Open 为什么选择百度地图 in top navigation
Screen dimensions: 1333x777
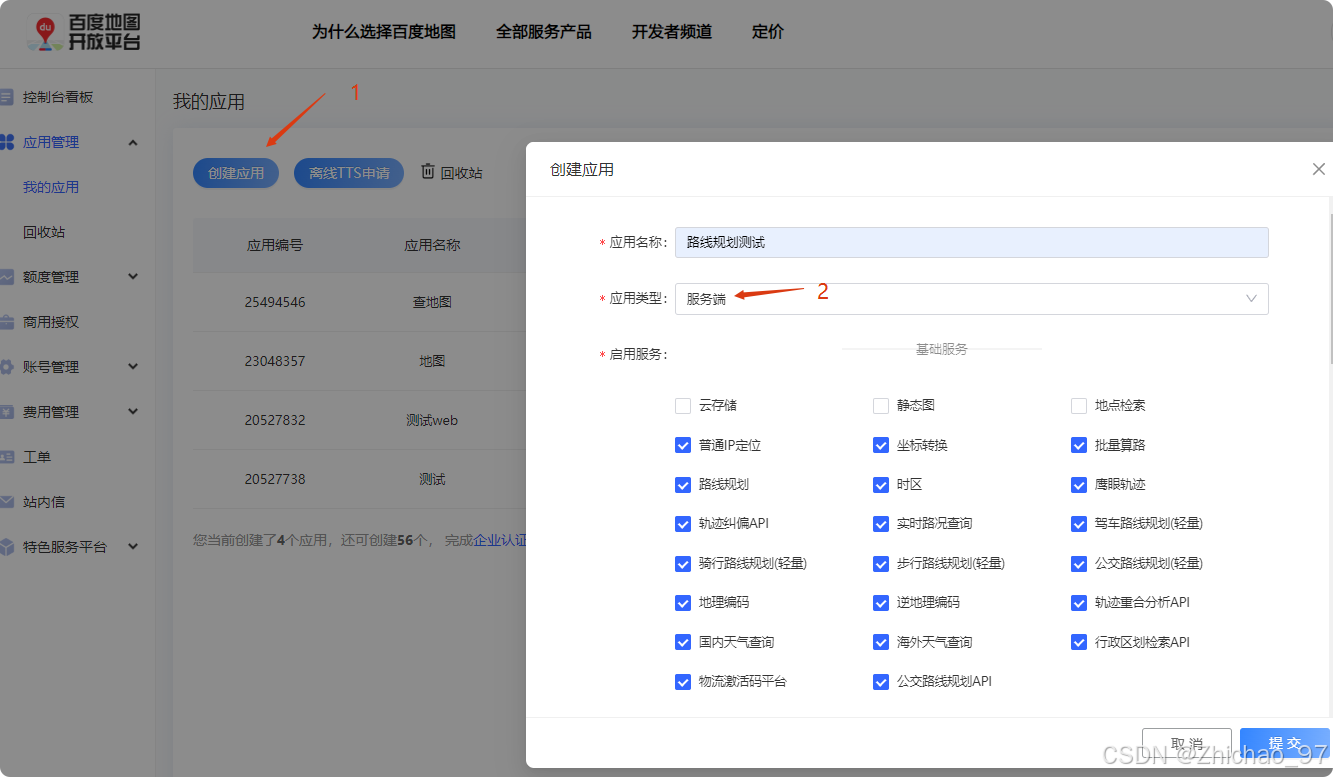384,32
